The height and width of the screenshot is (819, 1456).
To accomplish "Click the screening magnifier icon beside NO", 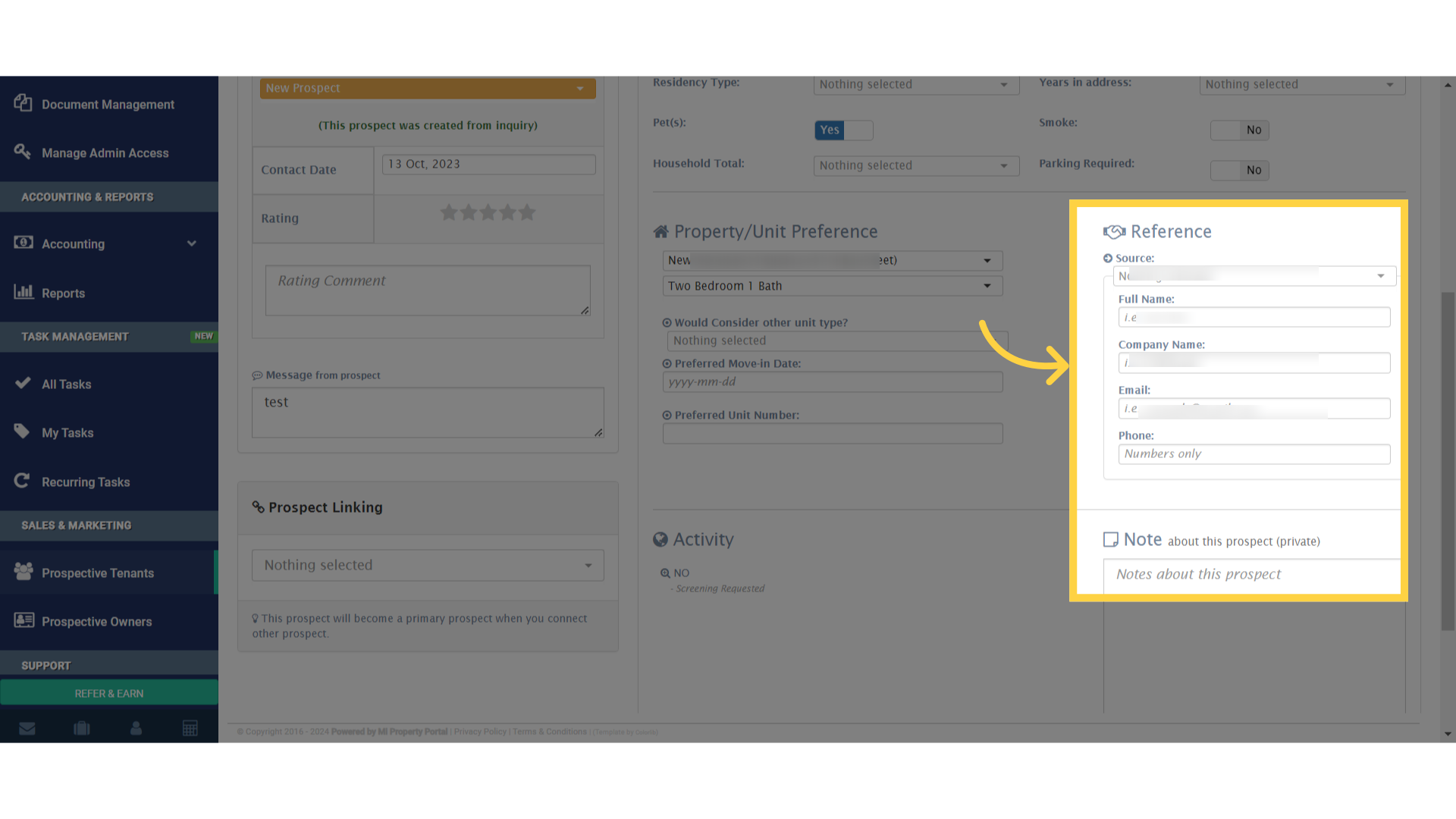I will [665, 573].
